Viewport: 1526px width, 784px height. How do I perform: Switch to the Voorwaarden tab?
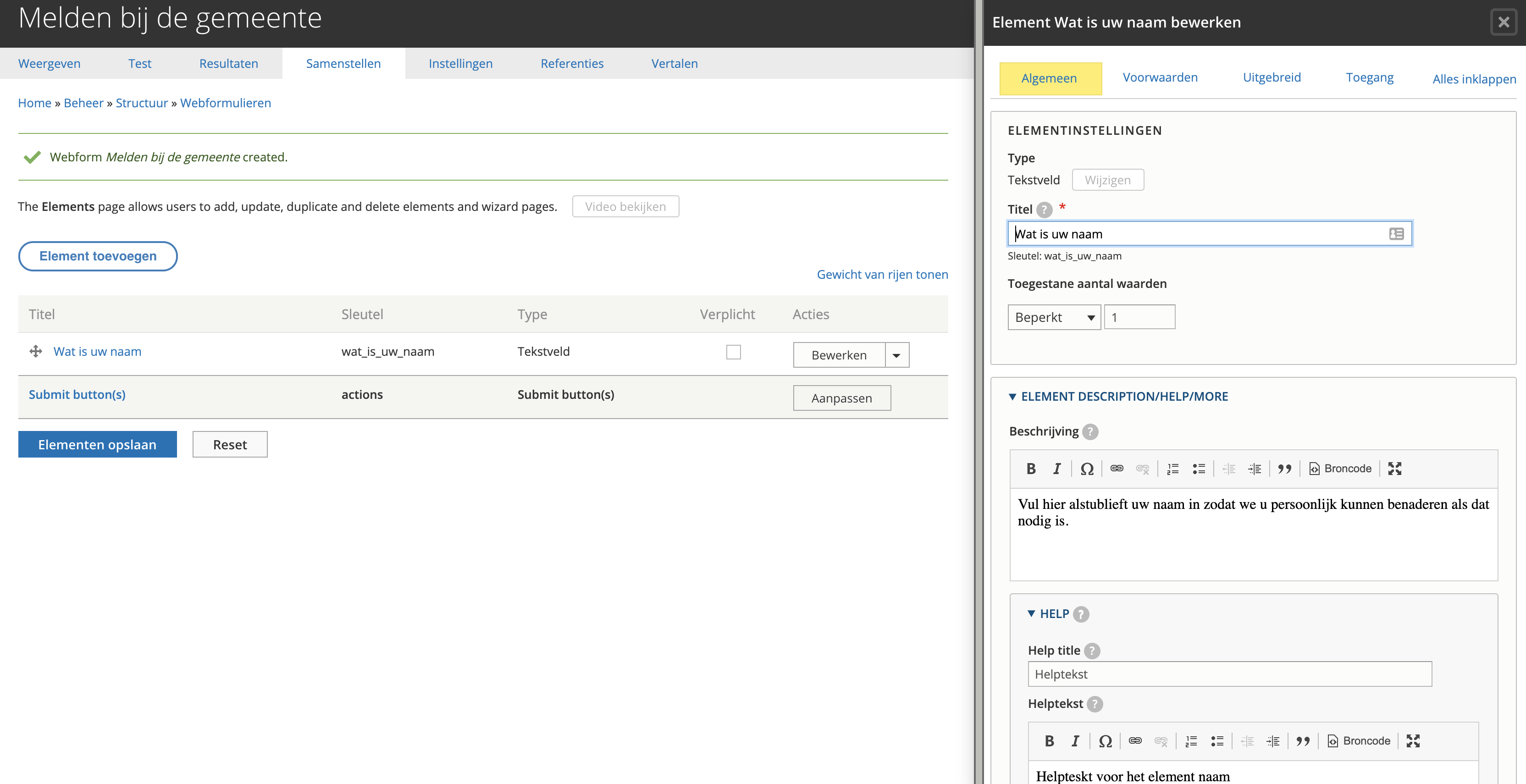tap(1160, 77)
